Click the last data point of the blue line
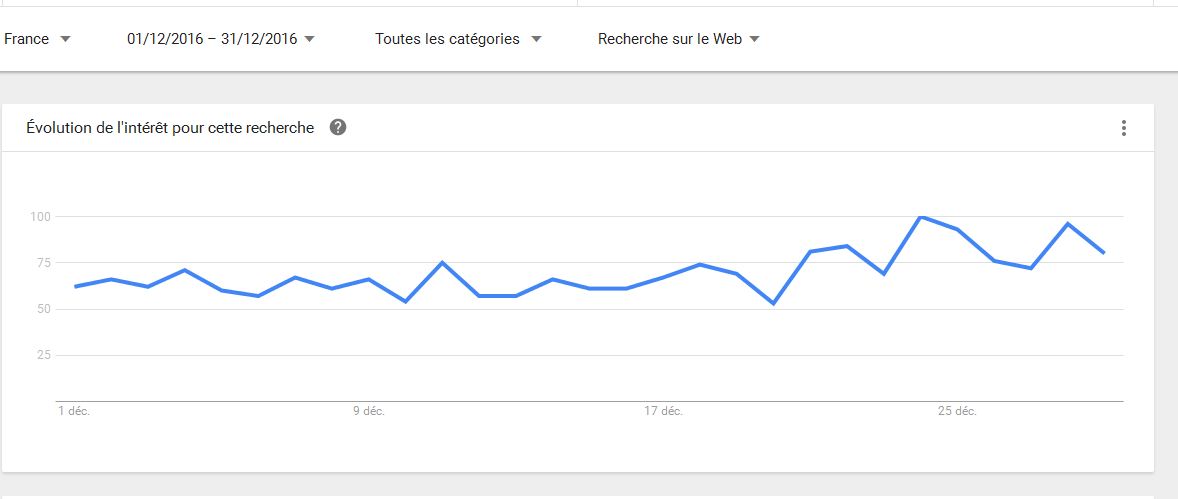Screen dimensions: 1178x499 point(1104,253)
